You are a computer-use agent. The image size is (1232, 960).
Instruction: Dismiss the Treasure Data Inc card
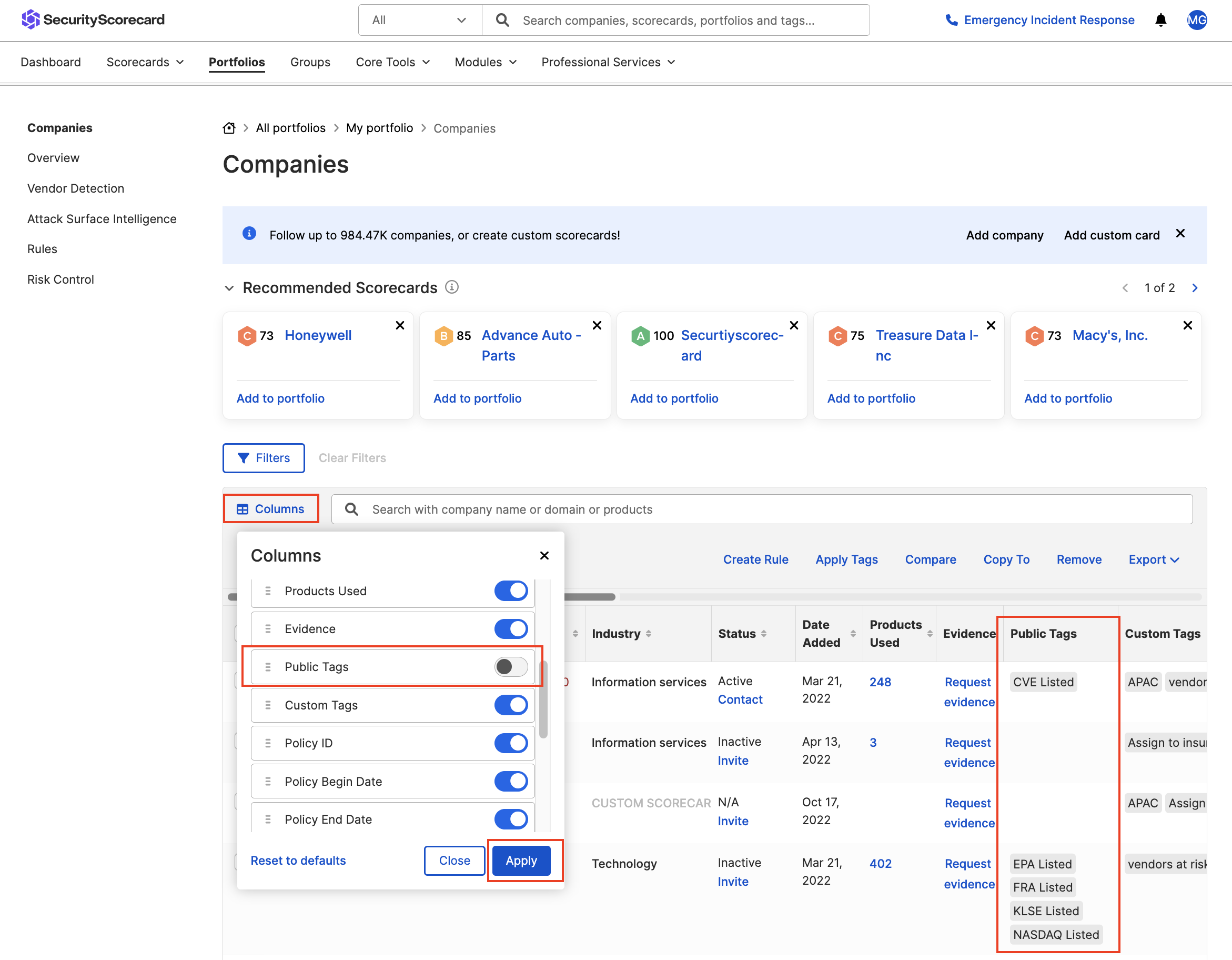pyautogui.click(x=991, y=325)
